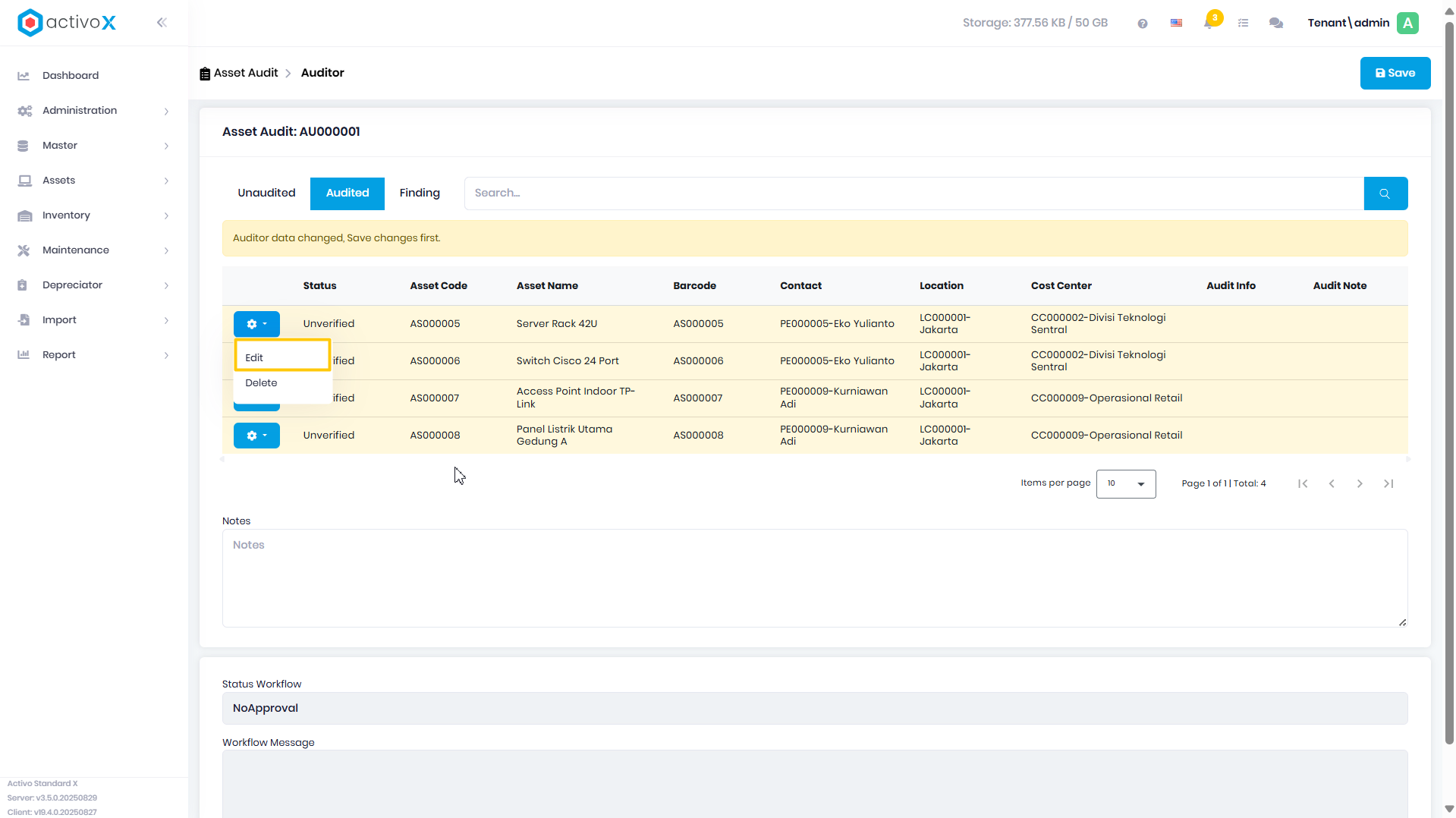
Task: Go to first page of table
Action: tap(1302, 484)
